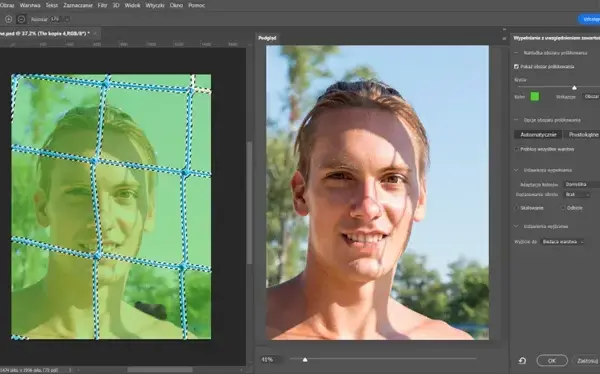Open the Rozmiar brush size dropdown arrow
The image size is (600, 374).
[x=67, y=19]
